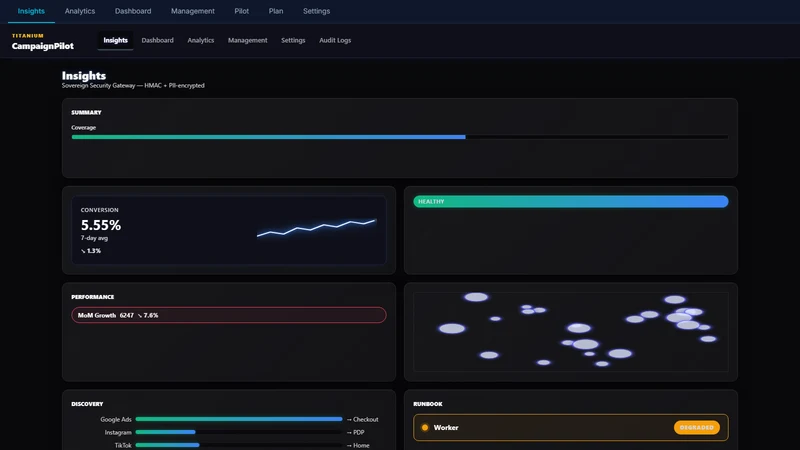Click the HEALTHY status bar
The height and width of the screenshot is (450, 800).
coord(570,202)
